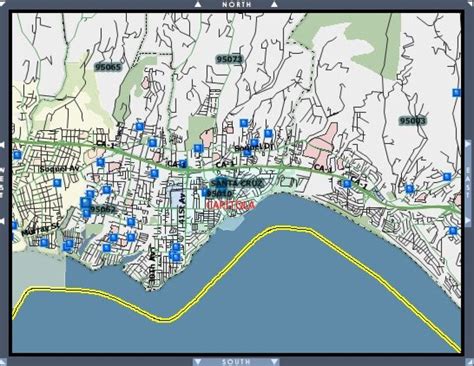The height and width of the screenshot is (366, 474).
Task: Select the blue marker just below Soquel Dr label
Action: [x=247, y=152]
